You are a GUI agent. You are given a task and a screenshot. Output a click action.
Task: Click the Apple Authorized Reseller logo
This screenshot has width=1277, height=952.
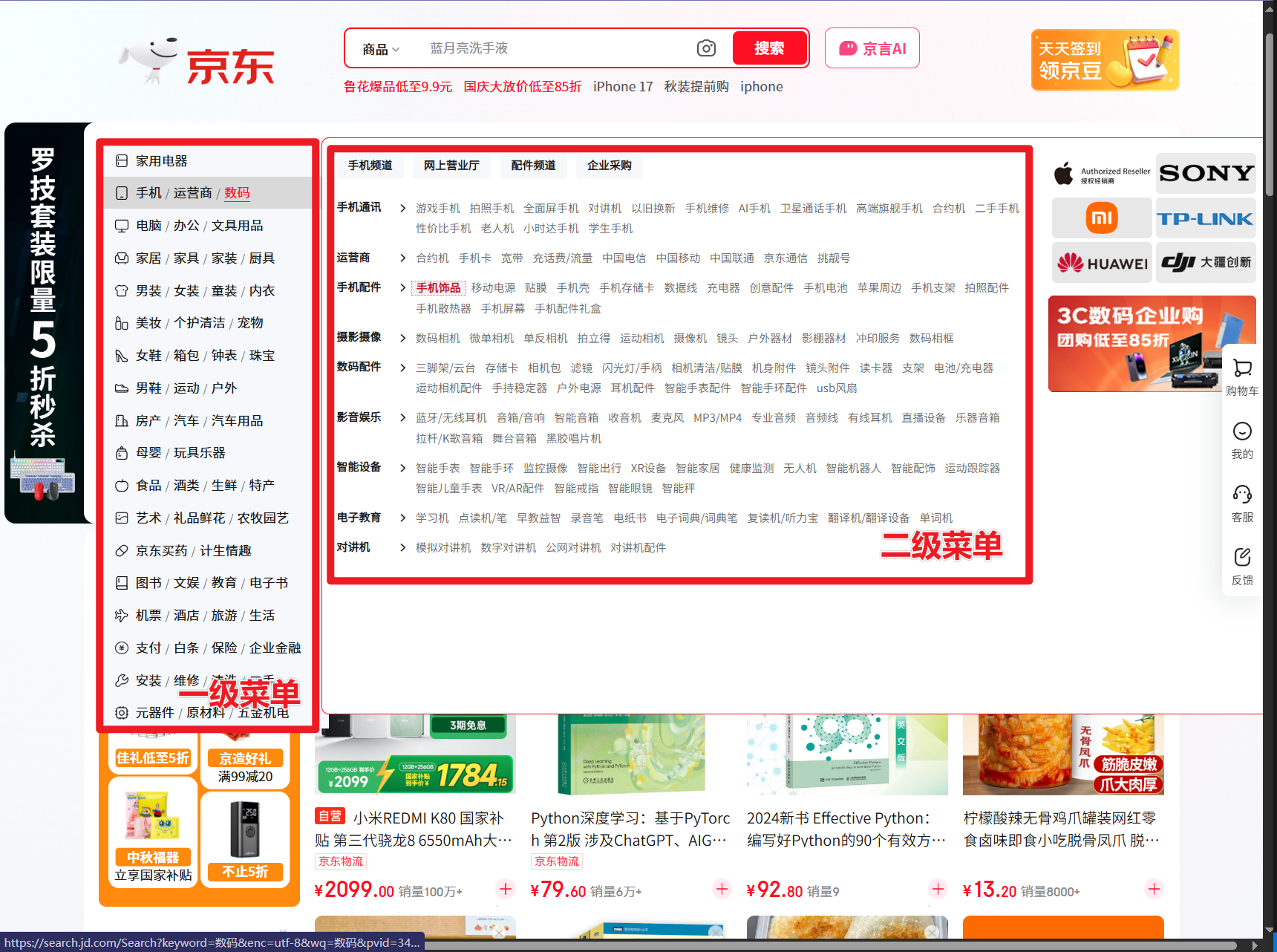click(1102, 174)
